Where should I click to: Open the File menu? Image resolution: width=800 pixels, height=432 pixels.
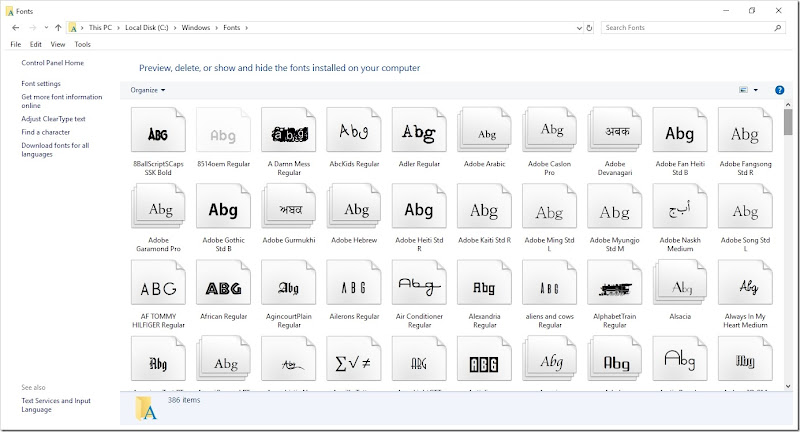coord(16,44)
